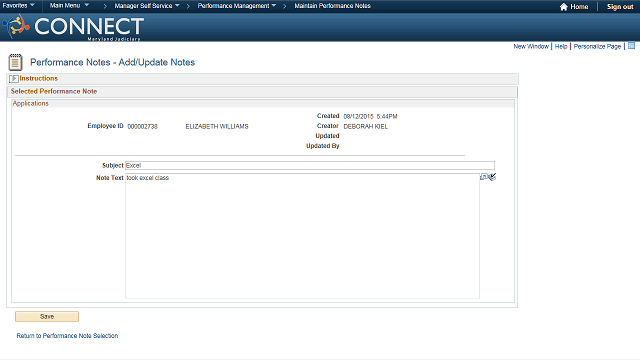Open the New Window link
Image resolution: width=640 pixels, height=360 pixels.
[x=531, y=47]
